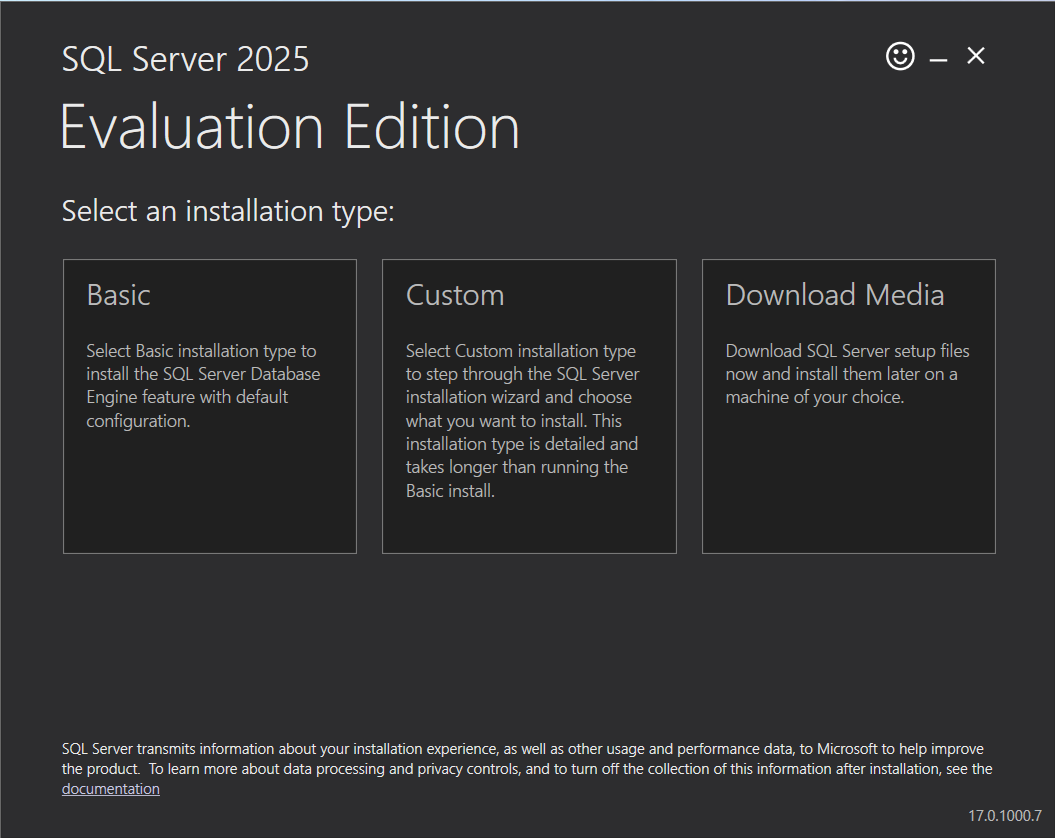The height and width of the screenshot is (838, 1055).
Task: Close the SQL Server installer
Action: click(x=975, y=56)
